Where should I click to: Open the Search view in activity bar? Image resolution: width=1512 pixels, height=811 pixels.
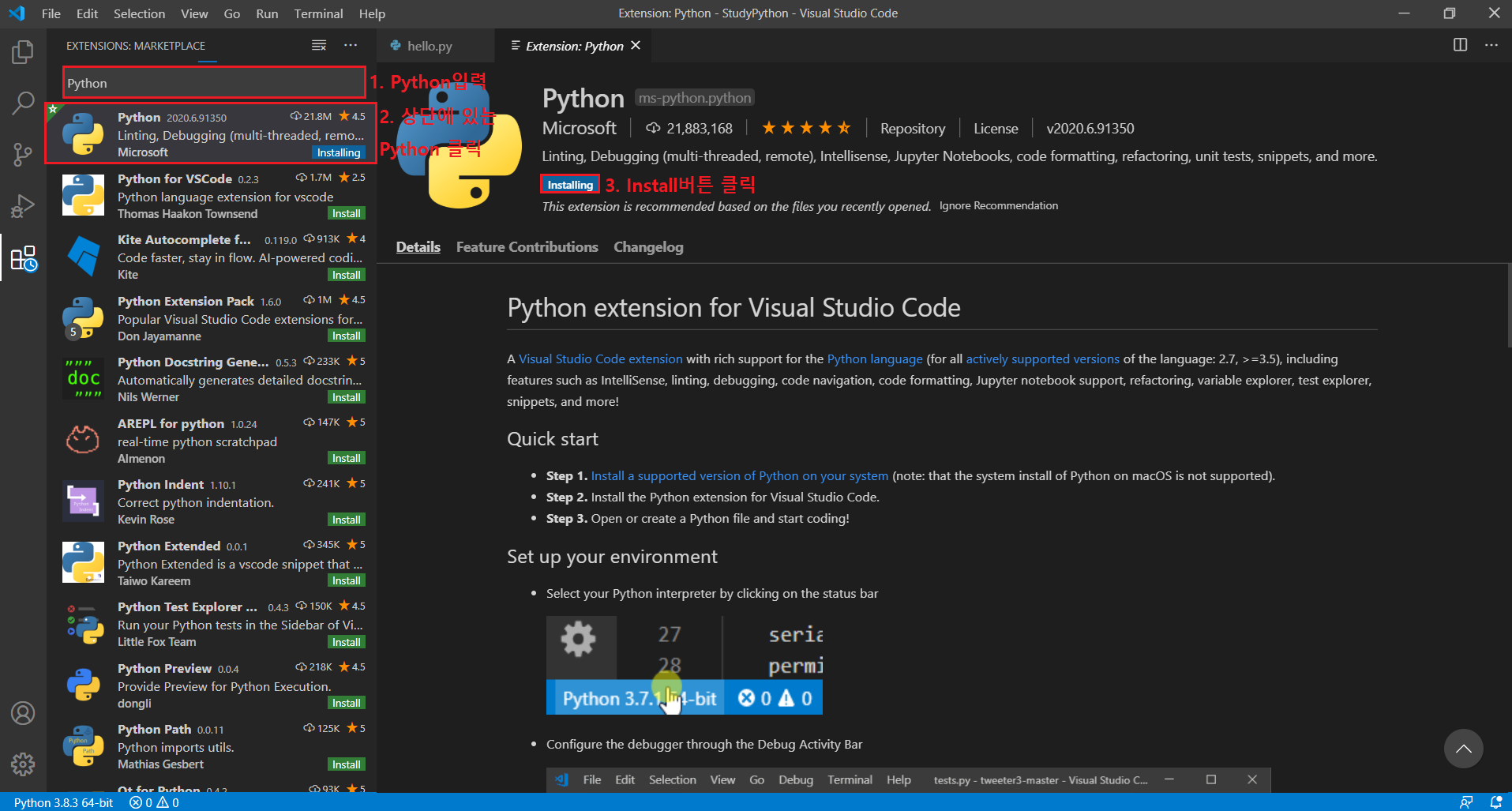pos(23,103)
